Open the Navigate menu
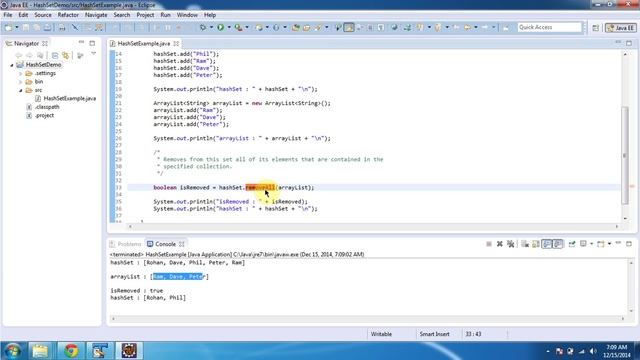 click(x=96, y=15)
